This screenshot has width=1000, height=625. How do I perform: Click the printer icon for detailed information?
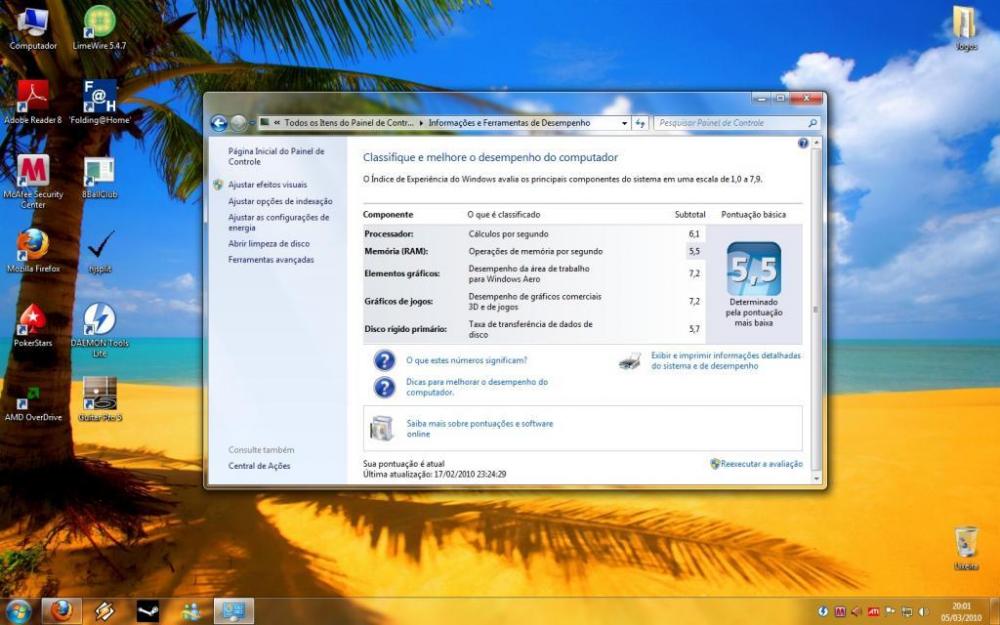click(x=630, y=361)
